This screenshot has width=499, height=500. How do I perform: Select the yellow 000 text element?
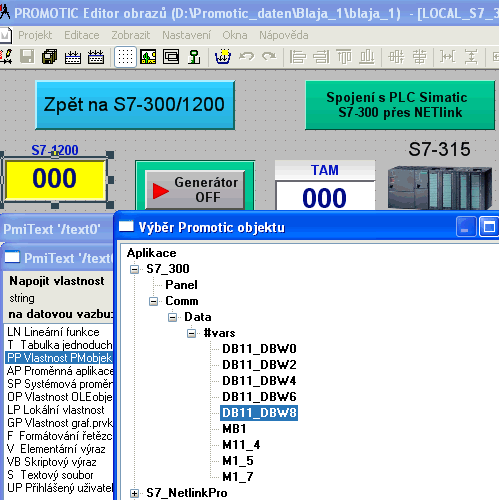(x=55, y=179)
